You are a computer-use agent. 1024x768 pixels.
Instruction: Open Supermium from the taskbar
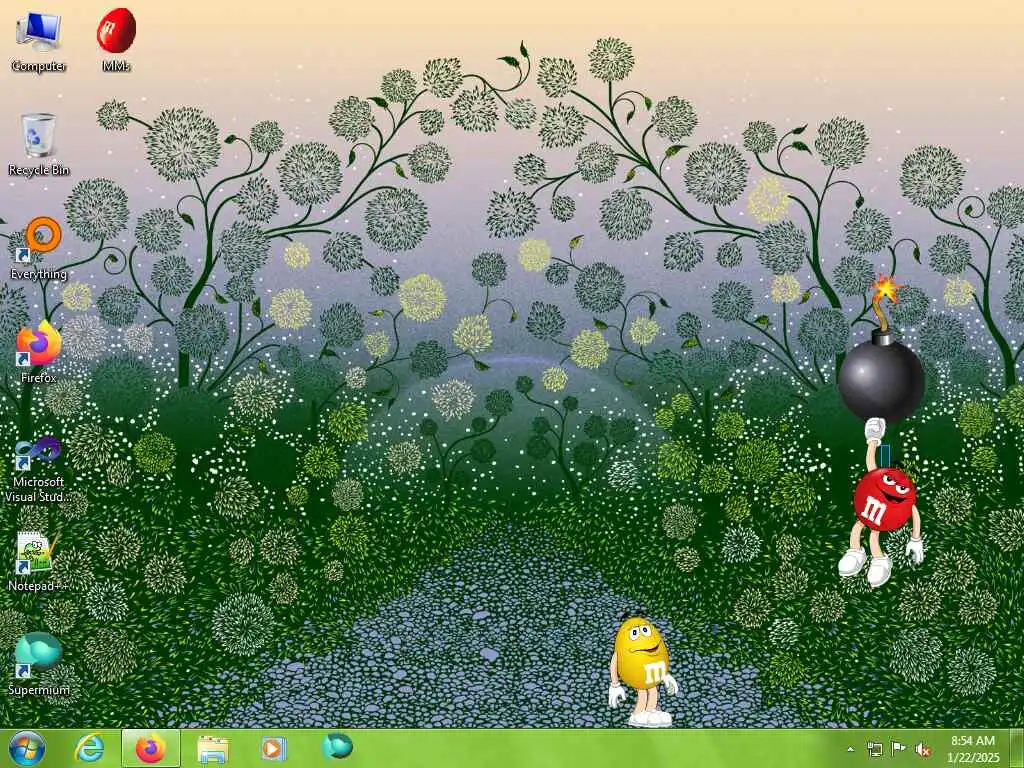(x=337, y=748)
